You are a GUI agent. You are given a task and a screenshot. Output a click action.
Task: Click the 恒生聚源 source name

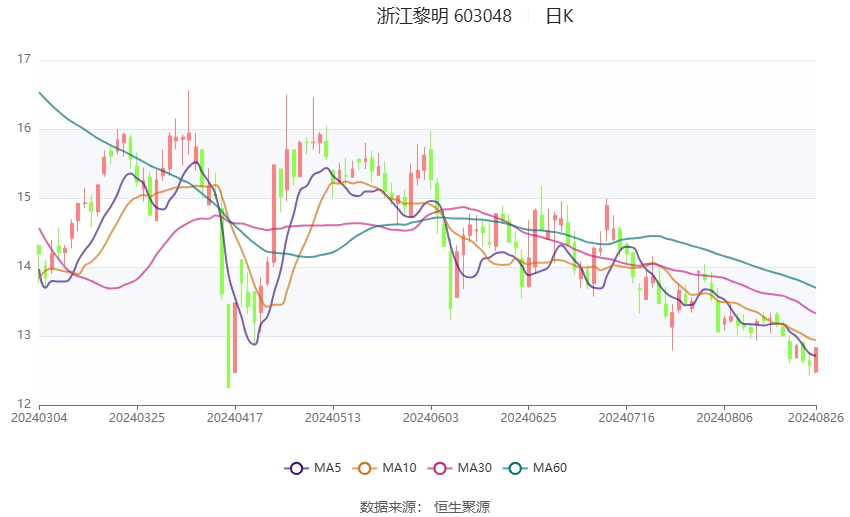point(462,507)
